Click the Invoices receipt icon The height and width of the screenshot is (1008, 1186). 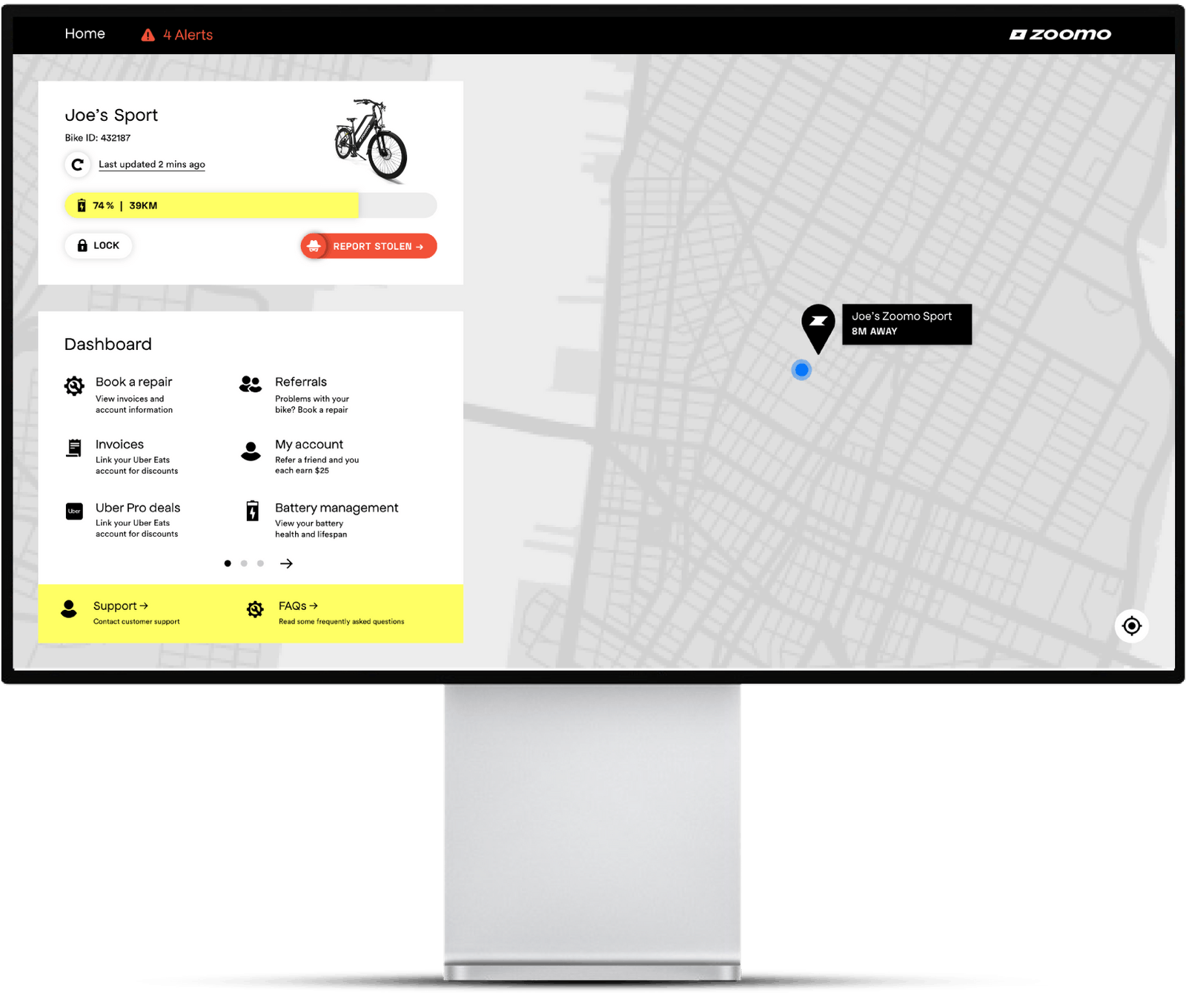click(74, 448)
